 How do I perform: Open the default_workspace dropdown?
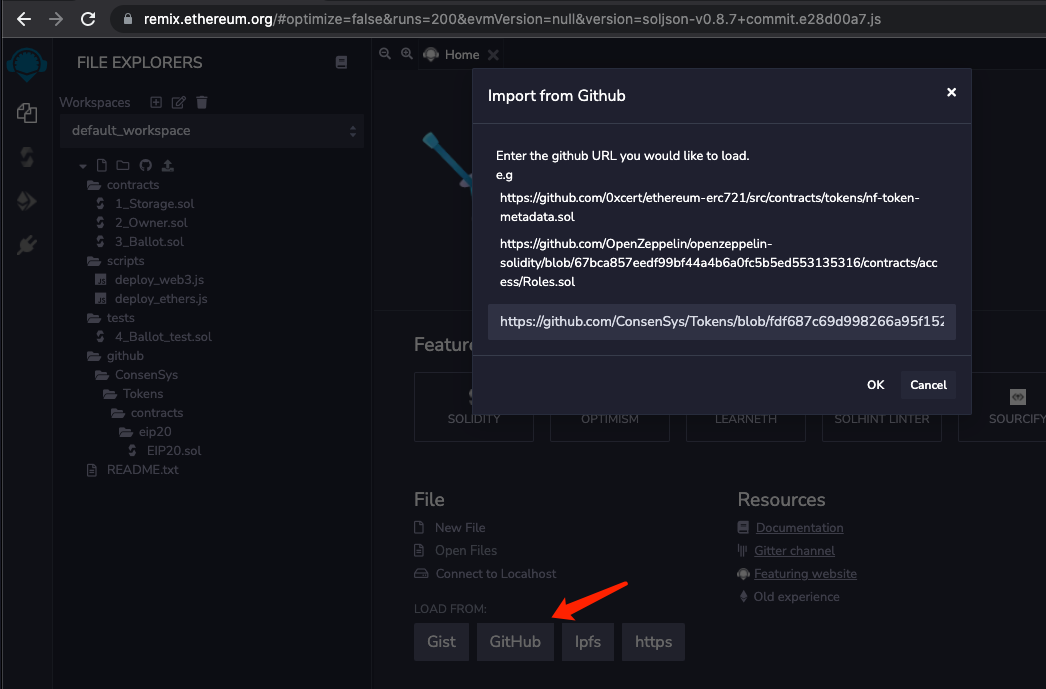(212, 131)
